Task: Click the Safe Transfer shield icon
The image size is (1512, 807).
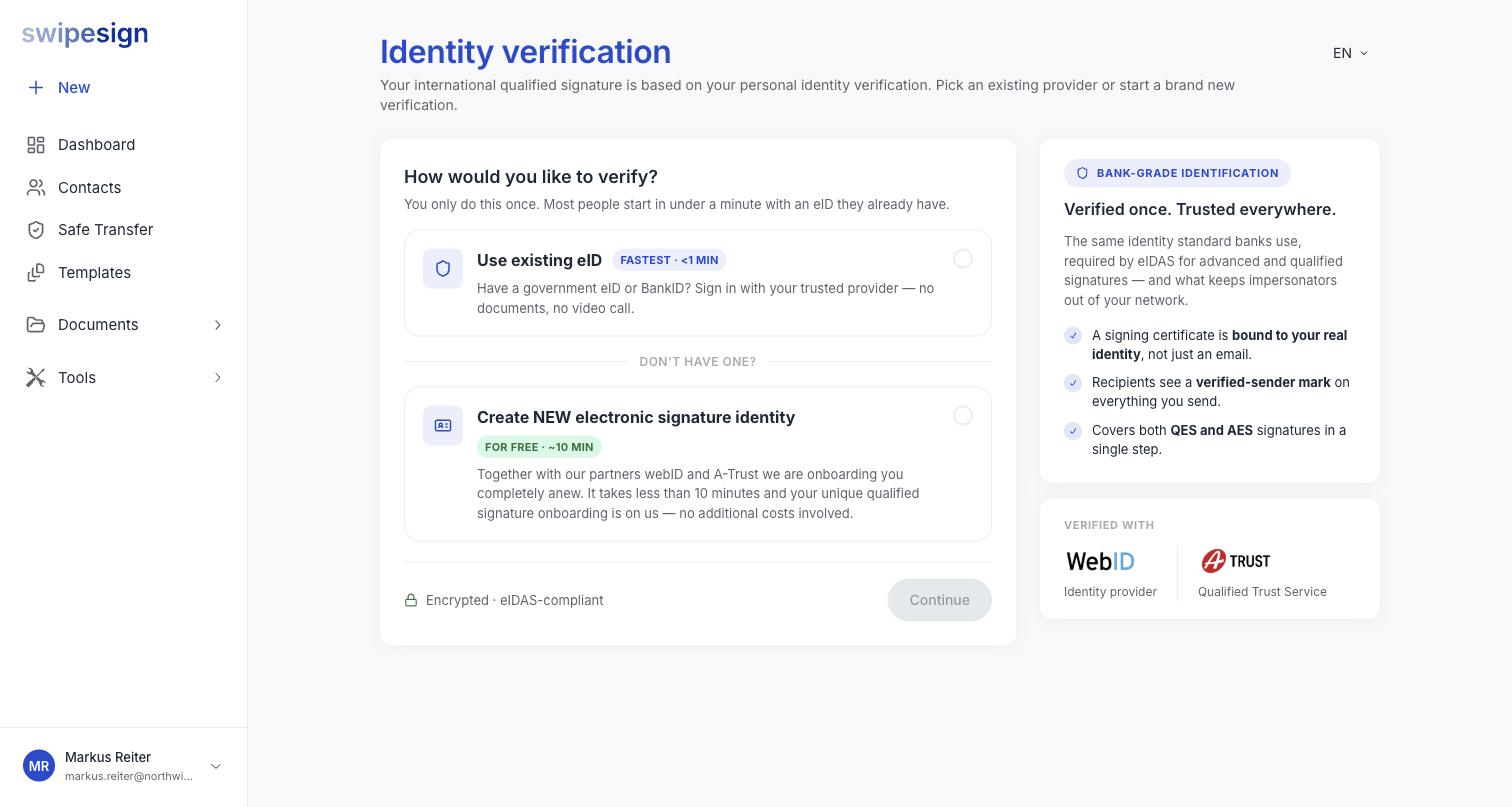Action: pos(36,230)
